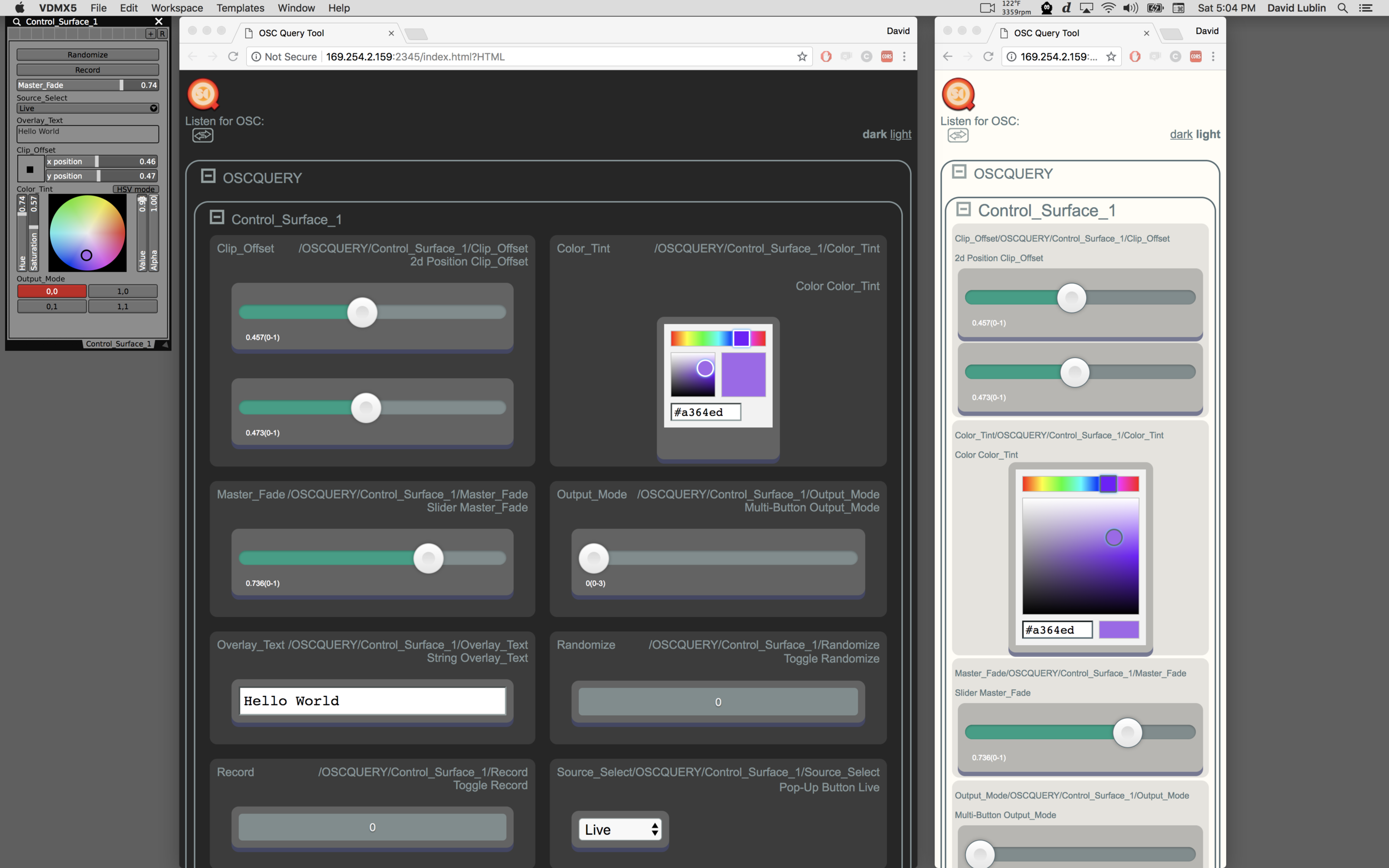Select the 0,1 Output_Mode button
The width and height of the screenshot is (1389, 868).
pos(52,307)
